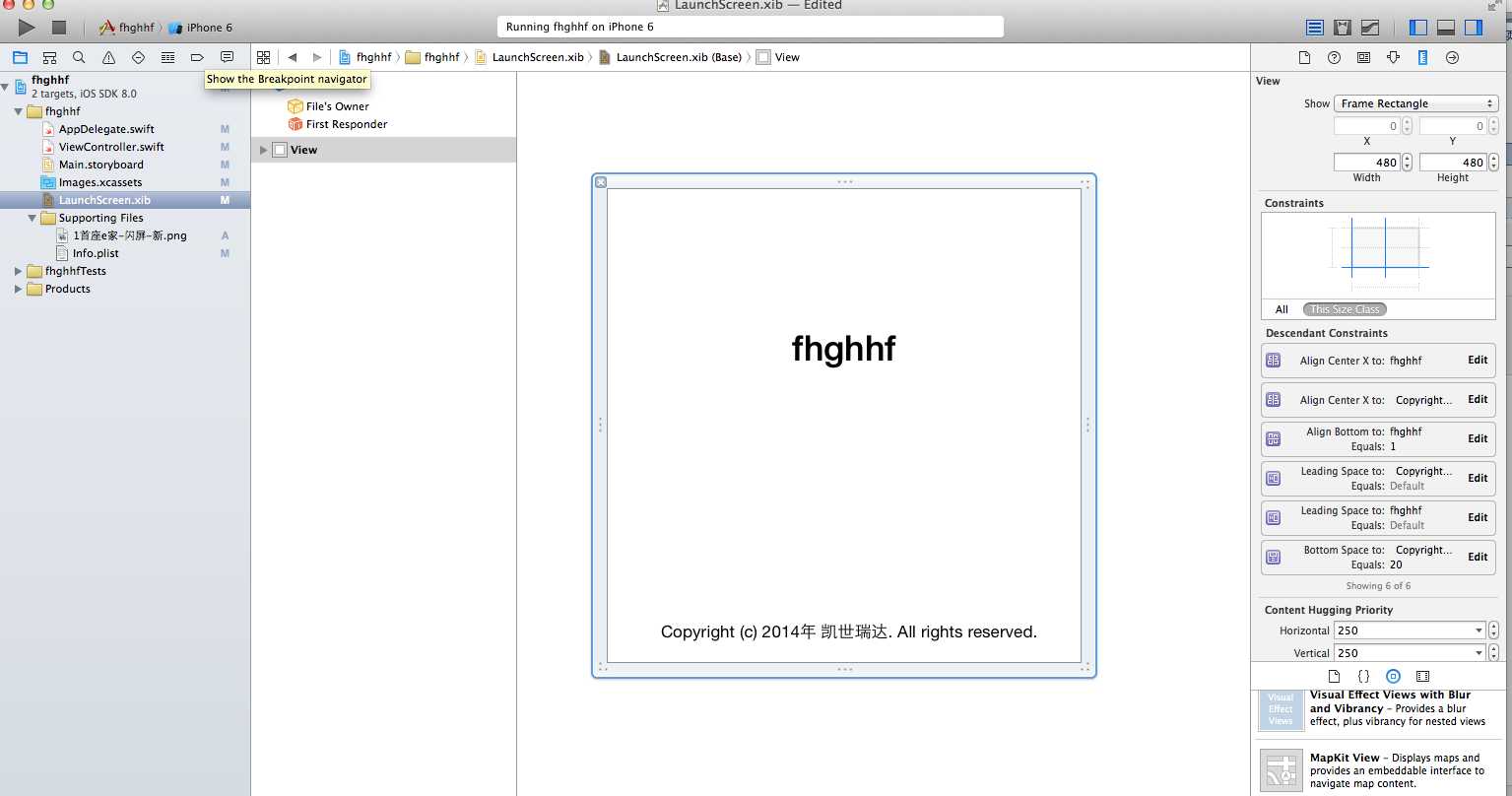Close the View canvas with its X
This screenshot has width=1512, height=796.
pos(601,182)
